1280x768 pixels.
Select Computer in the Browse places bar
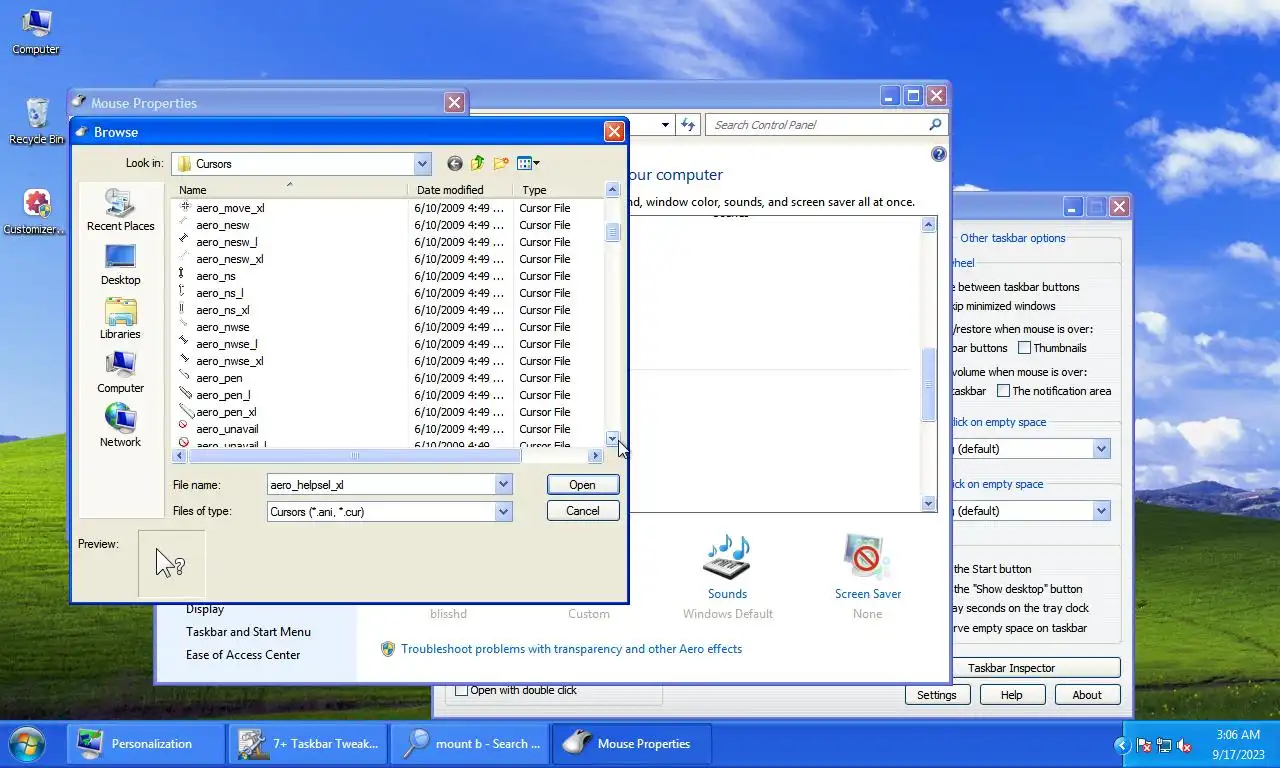(120, 373)
